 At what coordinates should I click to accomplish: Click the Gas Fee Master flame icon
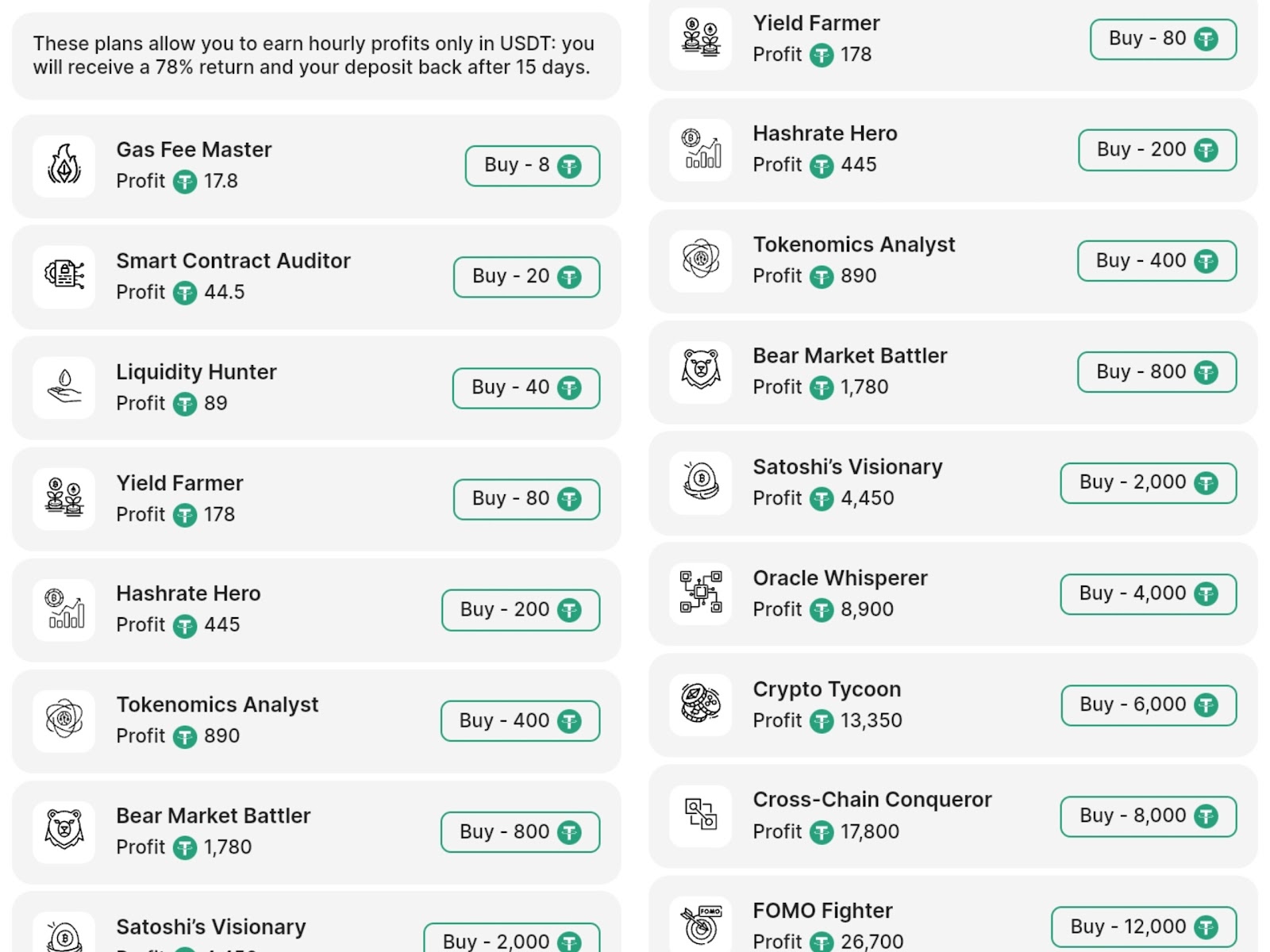[x=64, y=166]
